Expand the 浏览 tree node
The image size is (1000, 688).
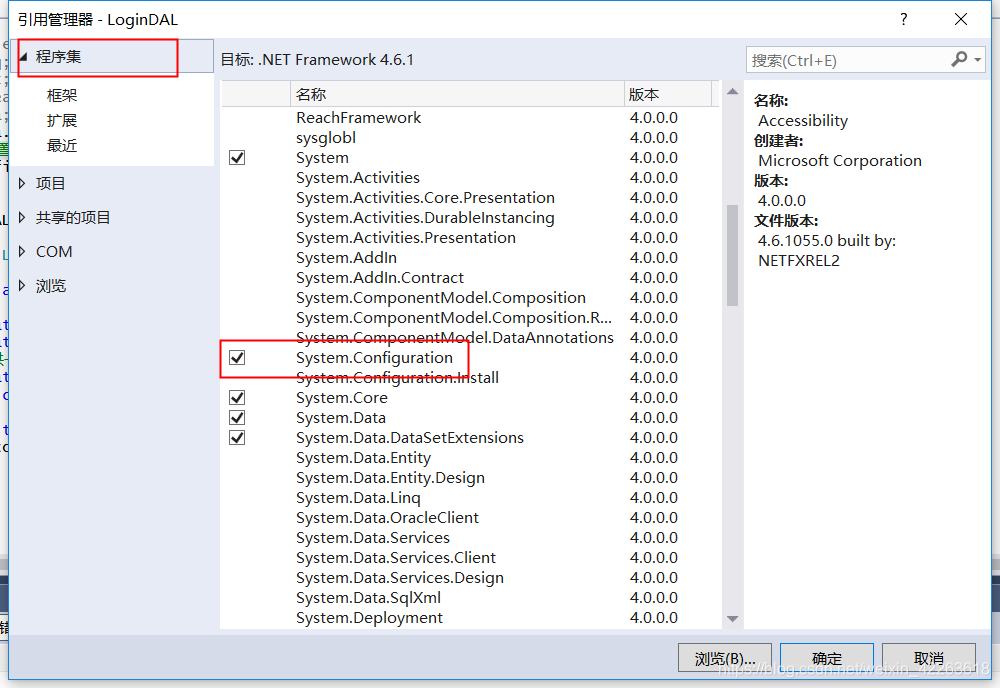click(x=22, y=286)
